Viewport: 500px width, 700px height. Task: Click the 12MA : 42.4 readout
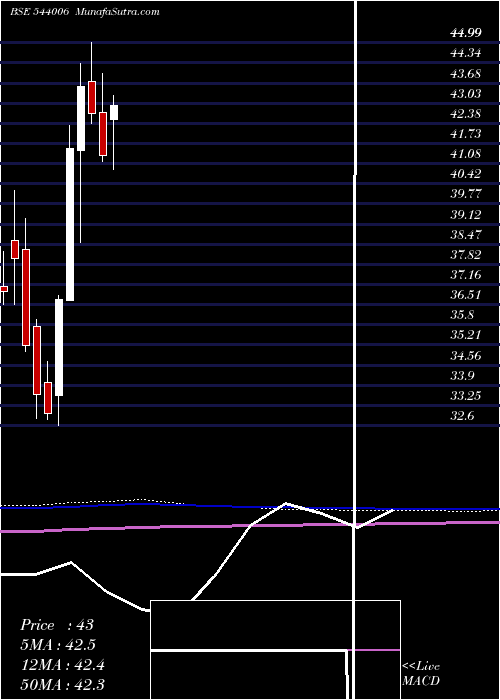(62, 664)
